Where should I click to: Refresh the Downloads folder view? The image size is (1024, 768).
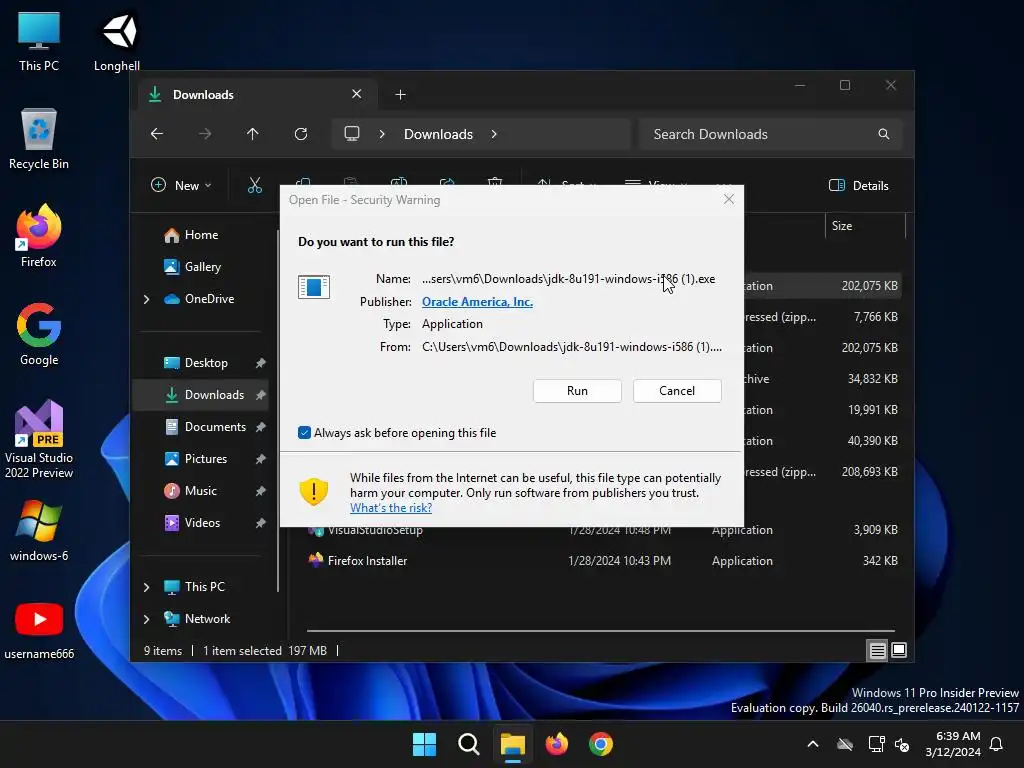(301, 134)
